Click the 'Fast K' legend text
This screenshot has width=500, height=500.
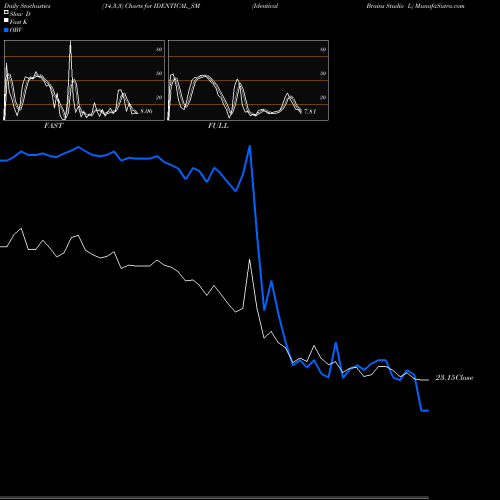click(x=19, y=22)
